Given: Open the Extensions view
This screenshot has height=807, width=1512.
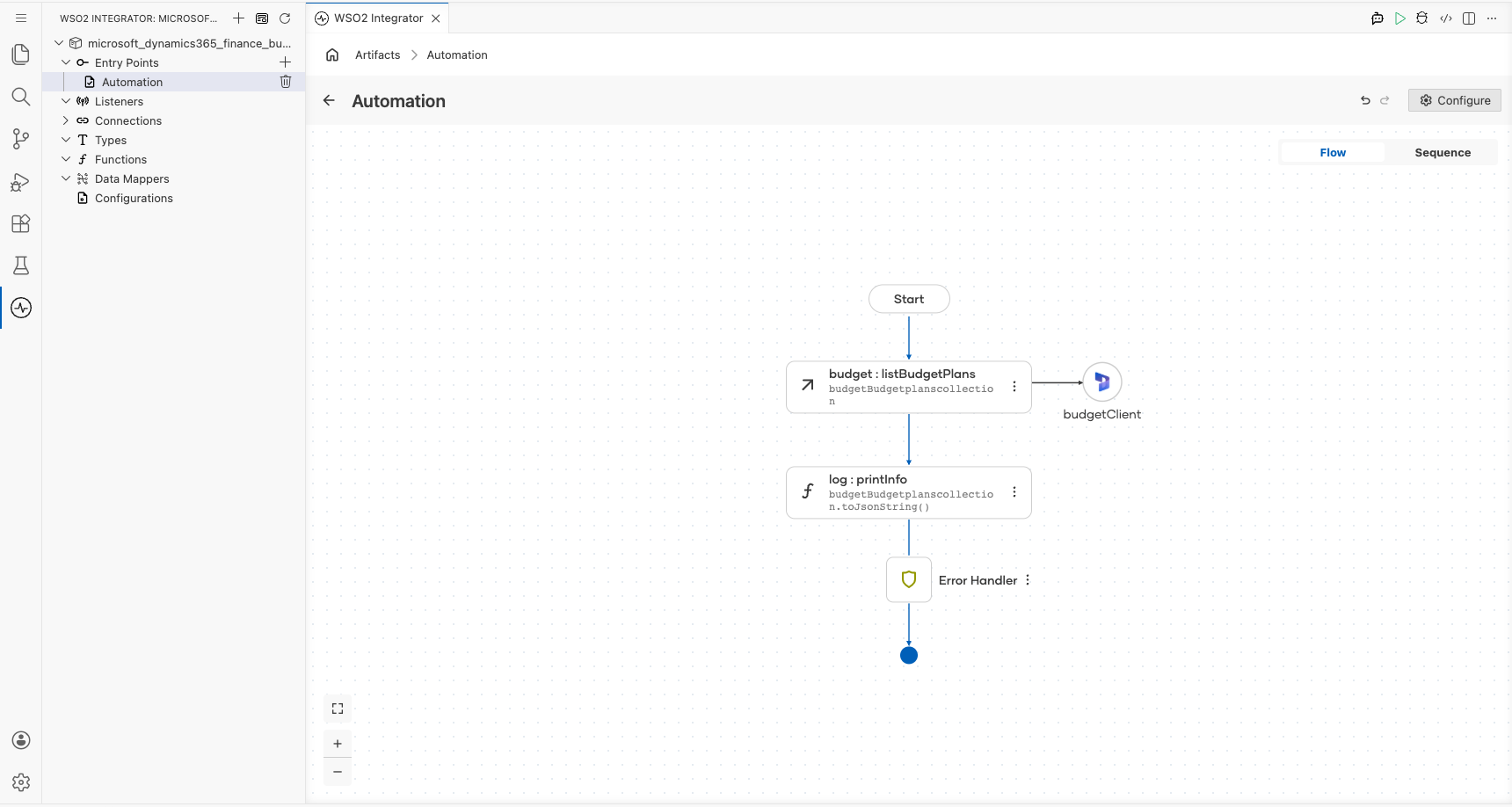Looking at the screenshot, I should [21, 223].
